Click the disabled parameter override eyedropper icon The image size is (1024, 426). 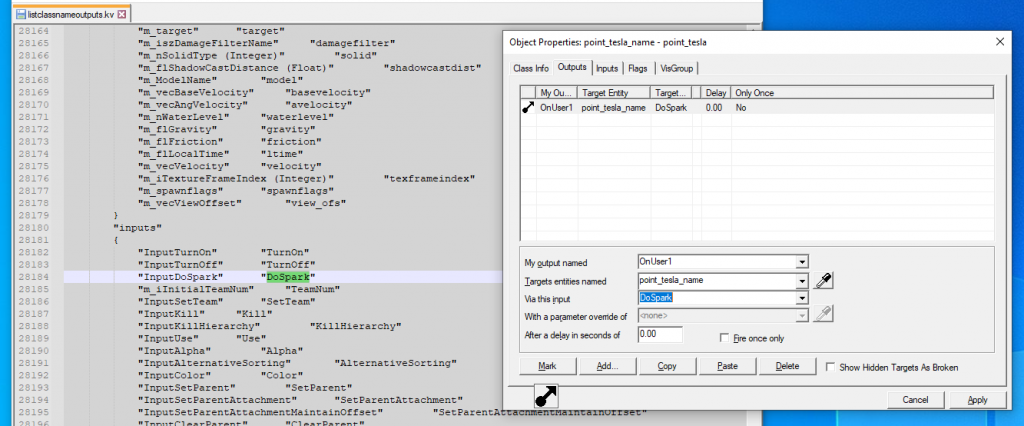(x=823, y=315)
